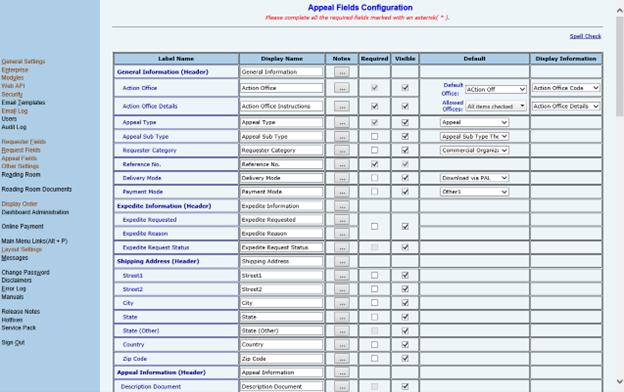
Task: Open Email Templates in sidebar
Action: tap(23, 103)
